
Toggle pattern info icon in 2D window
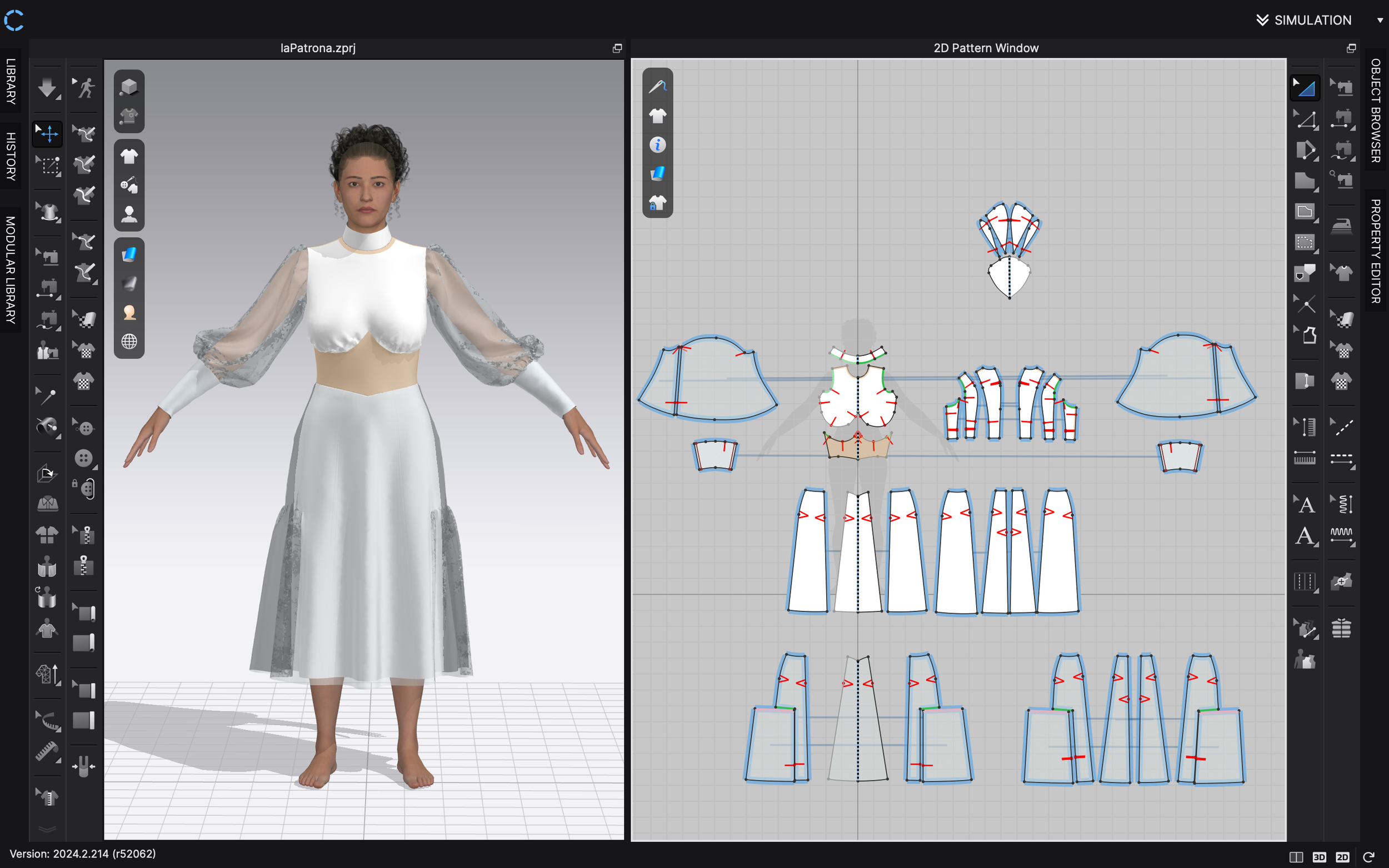tap(657, 144)
